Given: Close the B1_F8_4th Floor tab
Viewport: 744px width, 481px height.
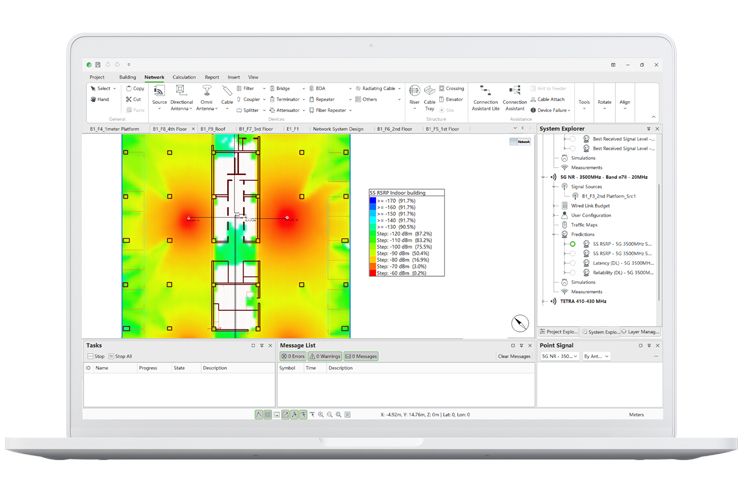Looking at the screenshot, I should (x=193, y=129).
